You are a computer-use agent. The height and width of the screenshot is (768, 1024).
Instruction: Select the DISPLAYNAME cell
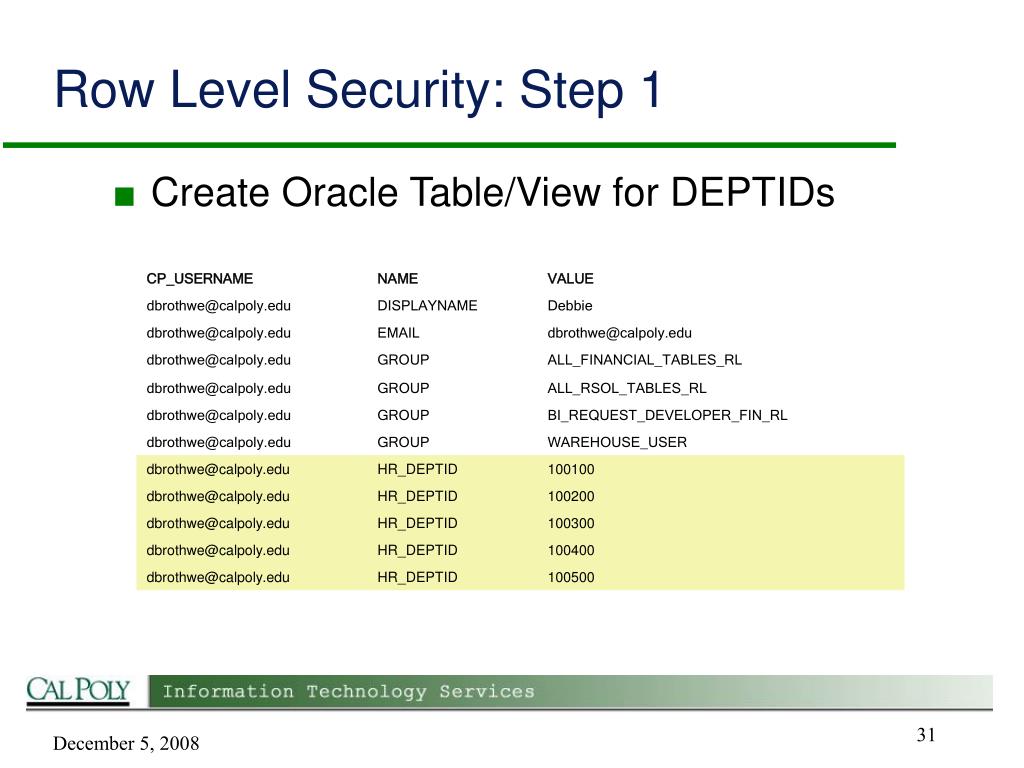(x=427, y=306)
